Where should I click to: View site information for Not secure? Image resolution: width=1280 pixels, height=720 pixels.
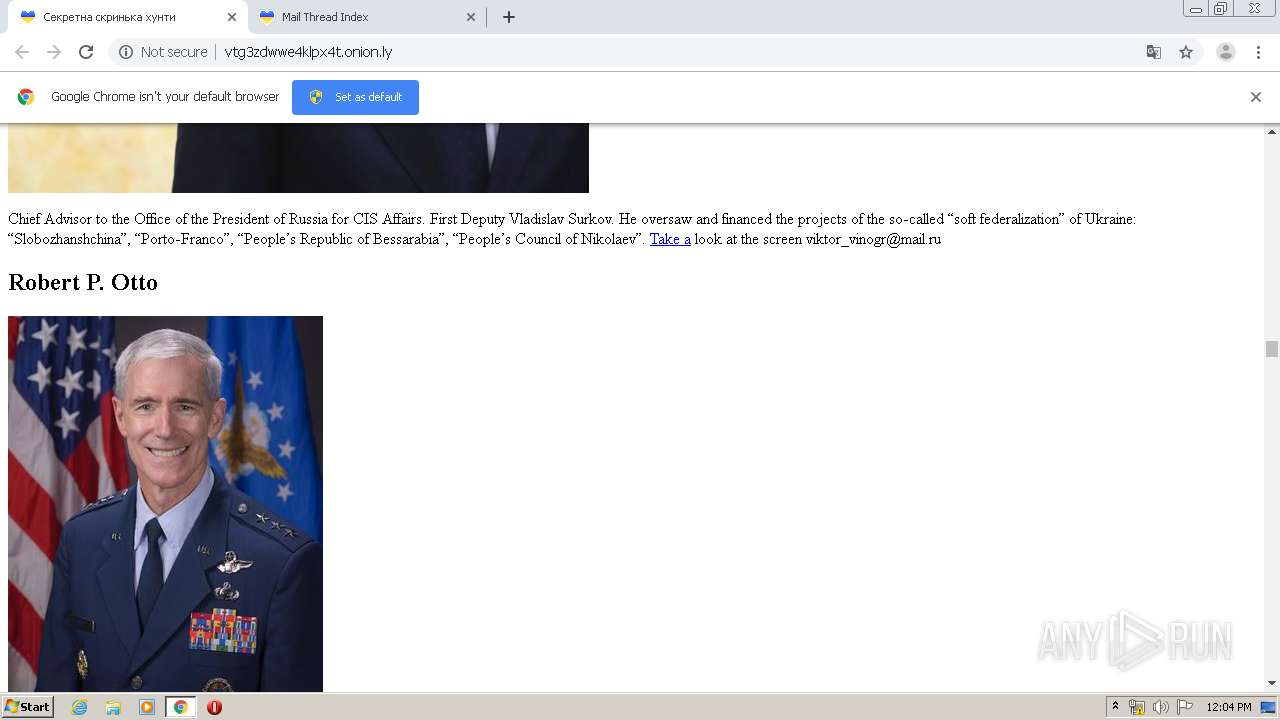pyautogui.click(x=163, y=52)
